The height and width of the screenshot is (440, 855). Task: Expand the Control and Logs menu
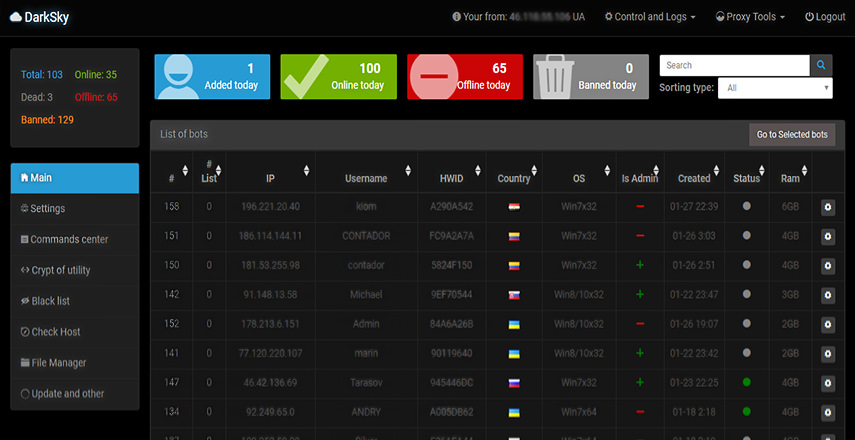[x=650, y=17]
